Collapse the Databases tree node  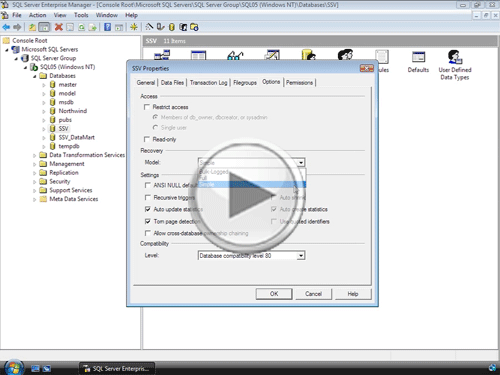point(35,76)
